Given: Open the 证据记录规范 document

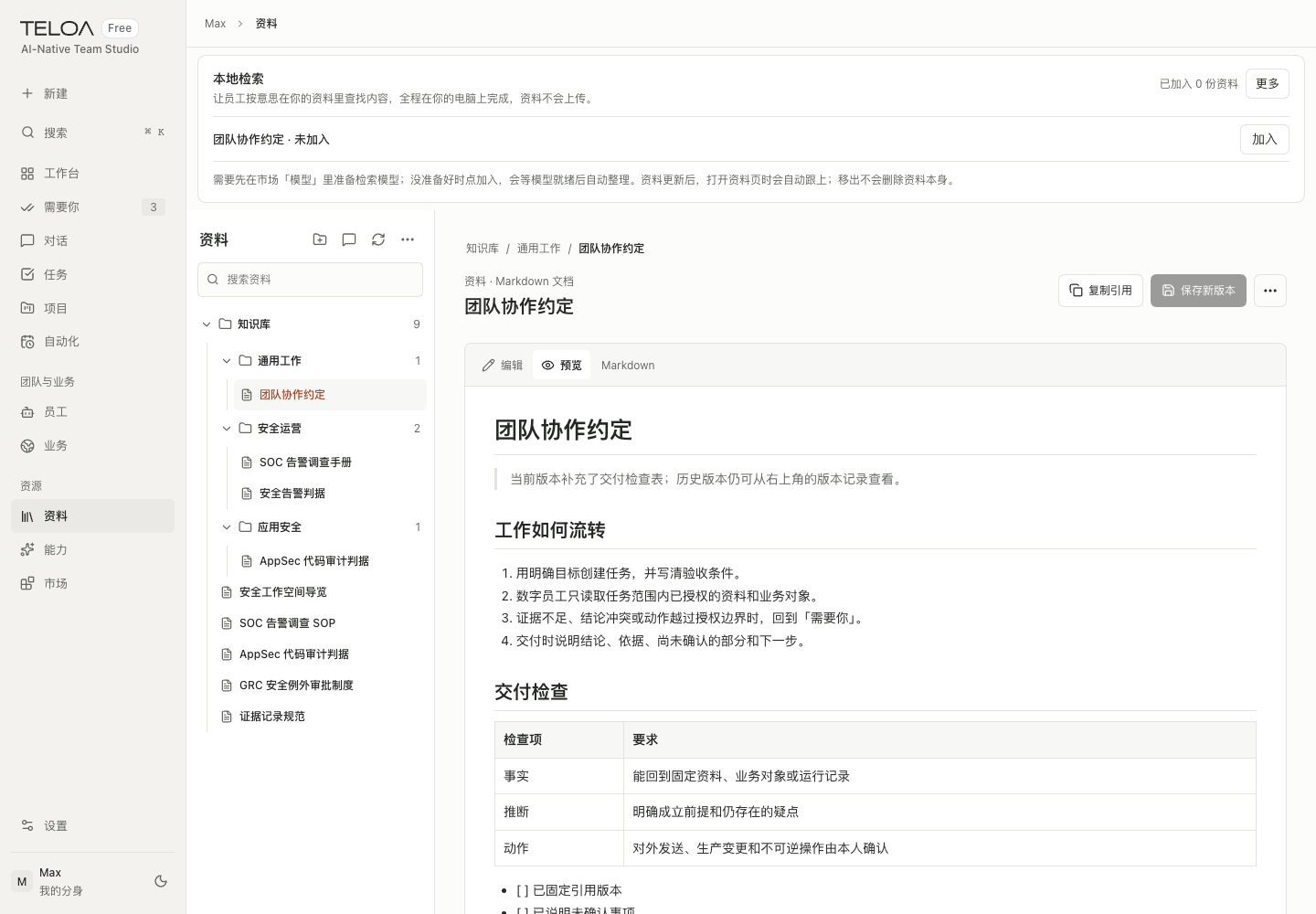Looking at the screenshot, I should point(320,717).
